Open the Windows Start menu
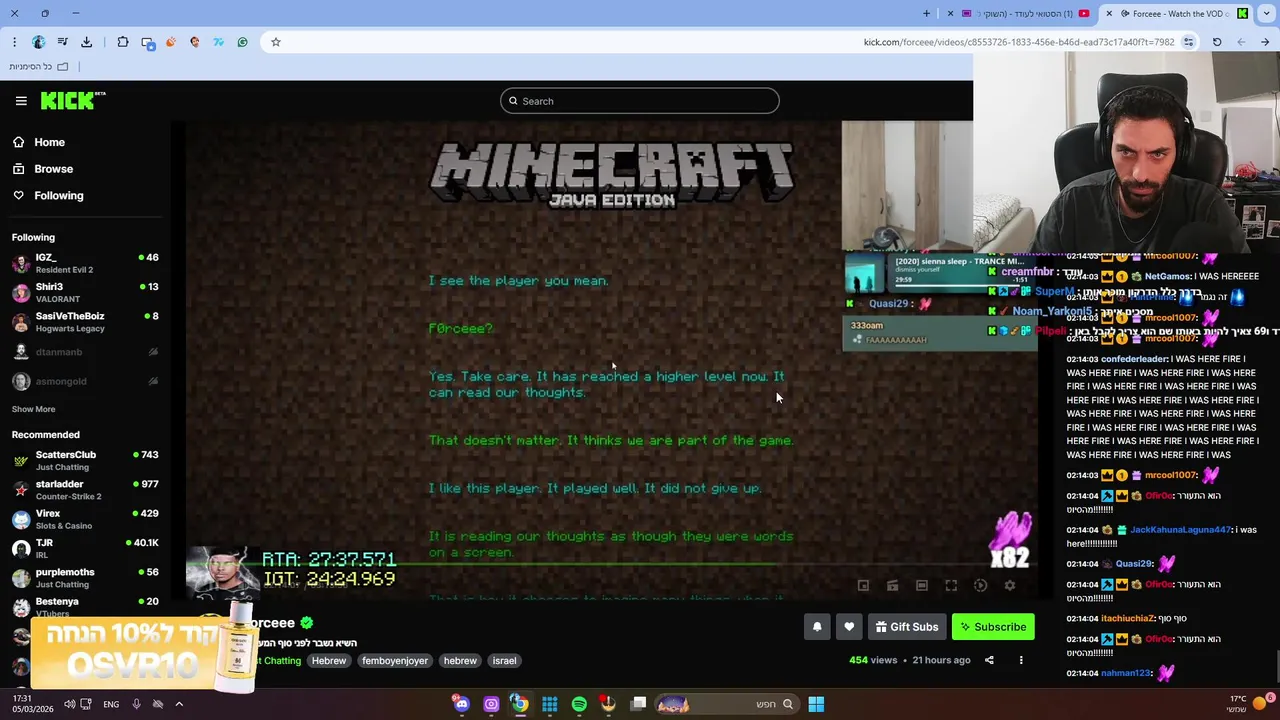1280x720 pixels. [816, 704]
